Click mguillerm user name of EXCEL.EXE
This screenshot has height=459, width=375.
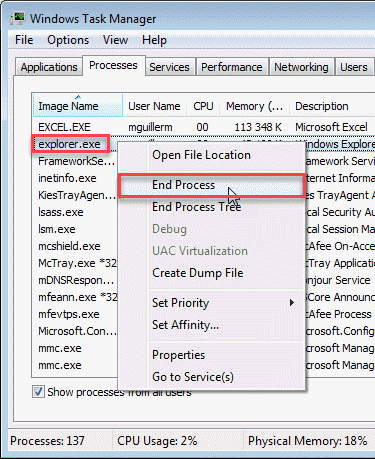[x=150, y=127]
